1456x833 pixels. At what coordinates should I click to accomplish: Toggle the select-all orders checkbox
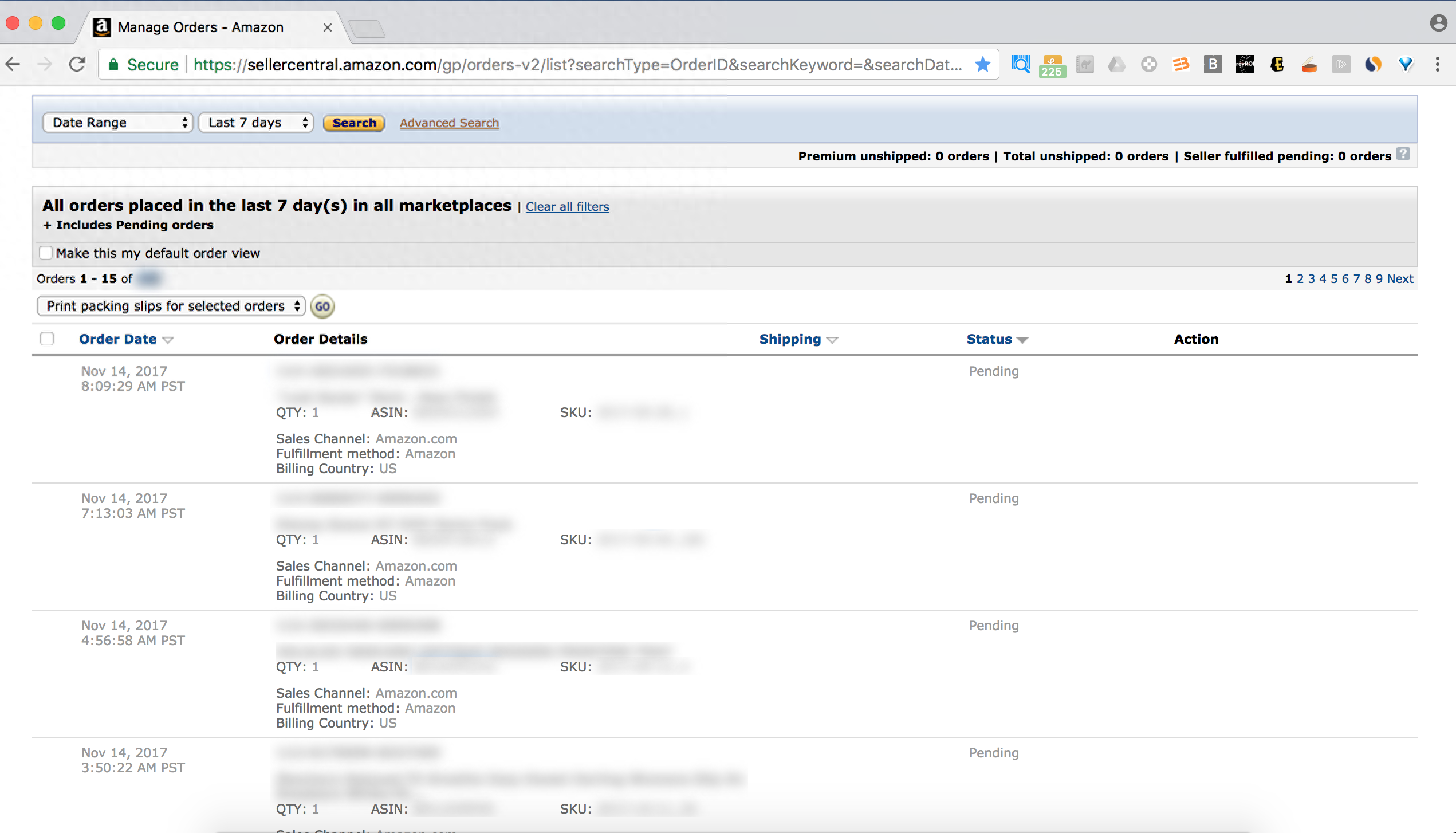tap(47, 339)
